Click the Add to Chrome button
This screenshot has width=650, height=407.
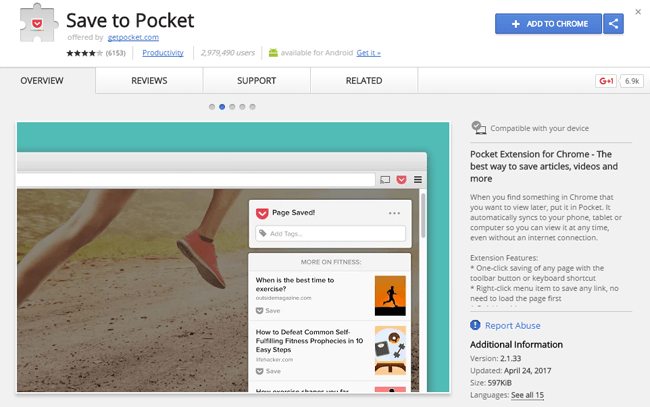(548, 24)
